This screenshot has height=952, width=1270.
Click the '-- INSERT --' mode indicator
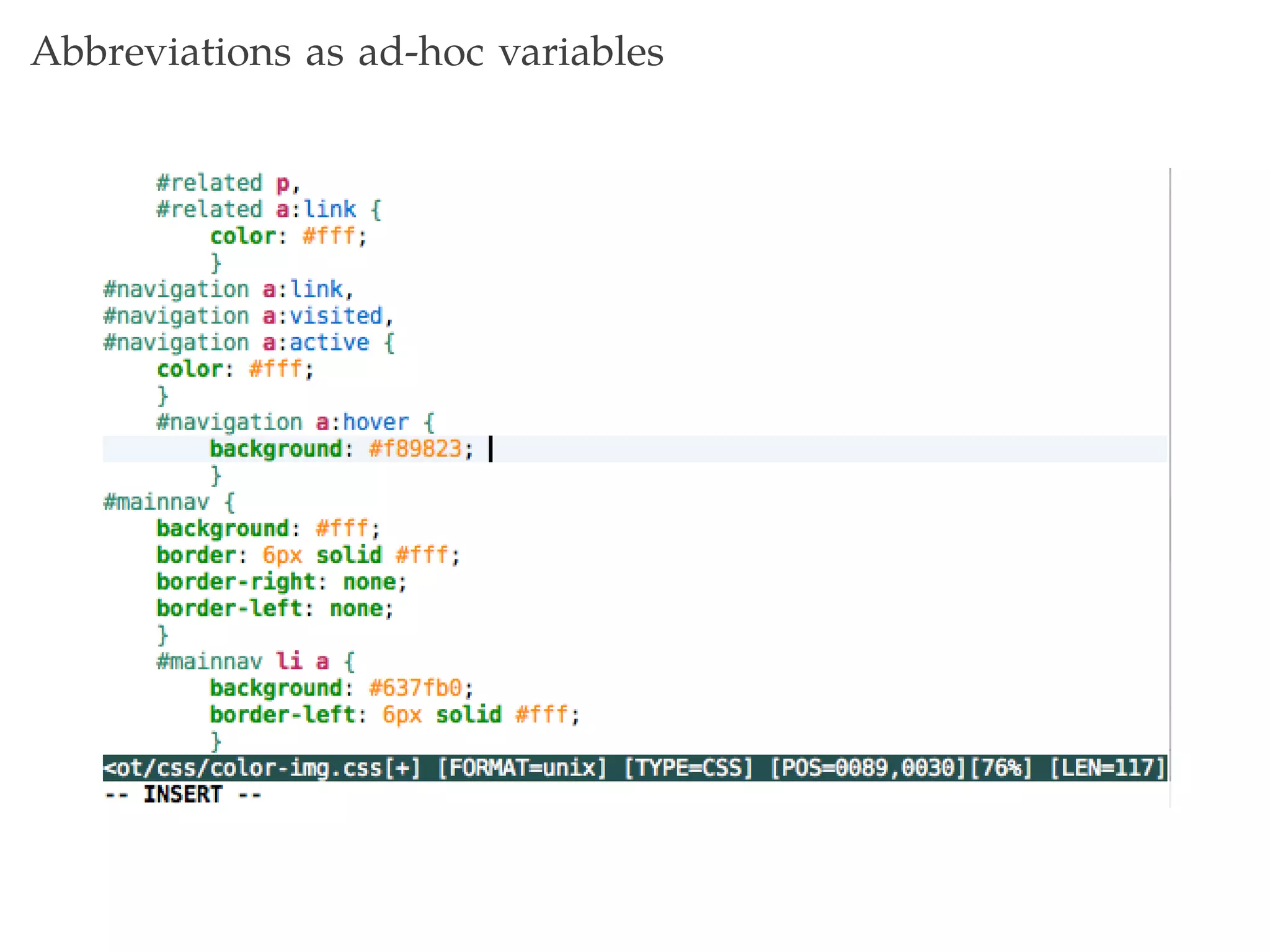coord(183,795)
